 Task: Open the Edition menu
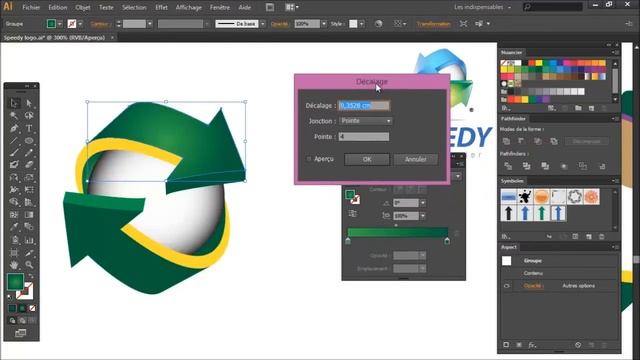(58, 7)
